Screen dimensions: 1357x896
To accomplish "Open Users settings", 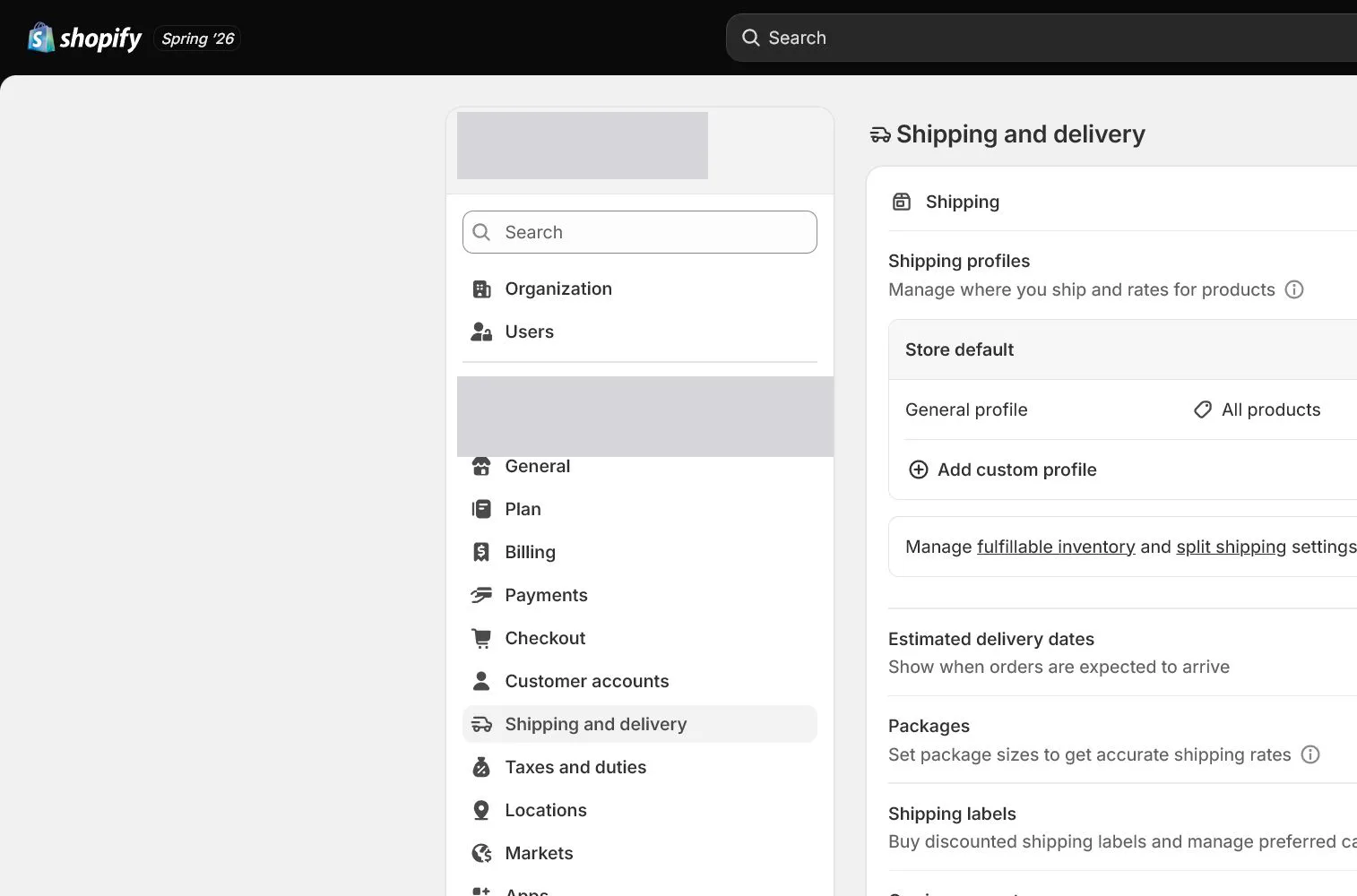I will [640, 332].
